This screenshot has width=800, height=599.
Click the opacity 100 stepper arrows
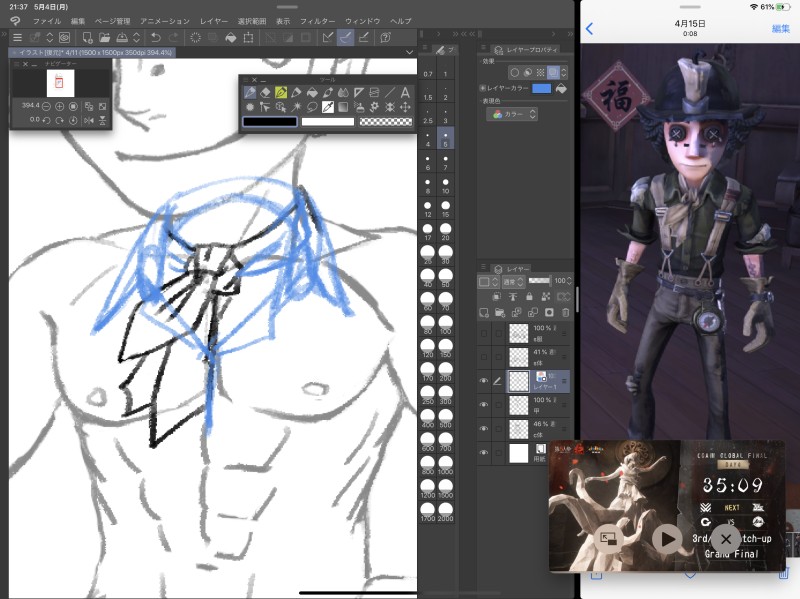569,281
